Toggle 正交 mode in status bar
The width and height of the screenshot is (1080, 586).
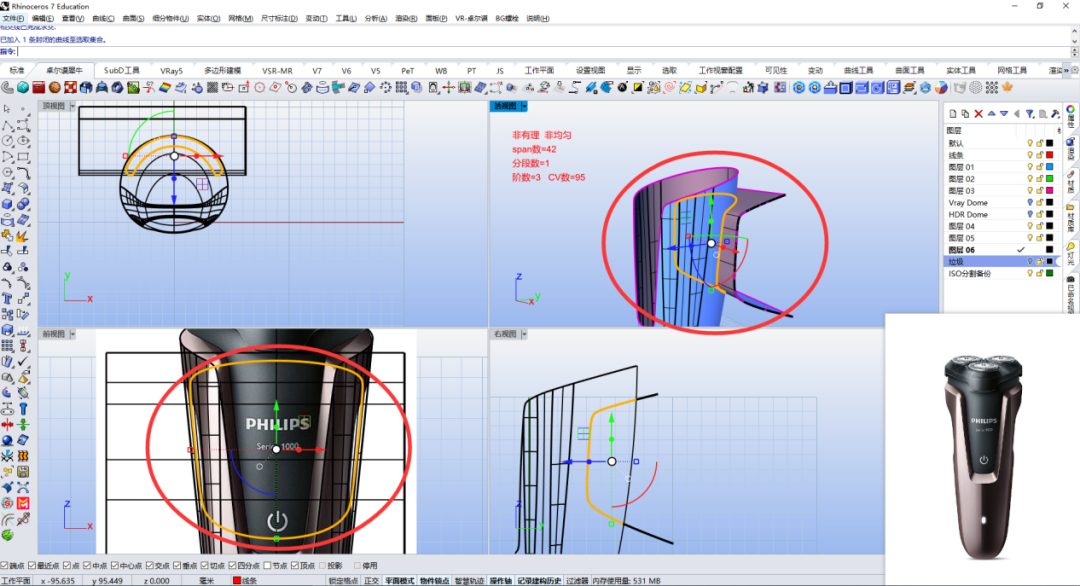[371, 581]
